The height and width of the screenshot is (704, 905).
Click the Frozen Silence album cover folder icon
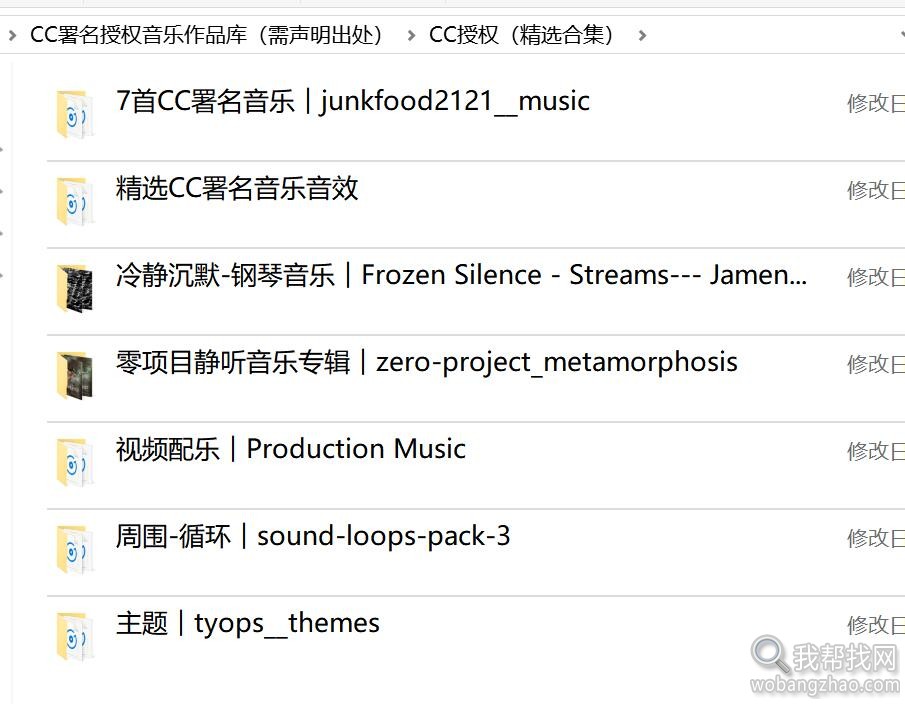coord(75,289)
